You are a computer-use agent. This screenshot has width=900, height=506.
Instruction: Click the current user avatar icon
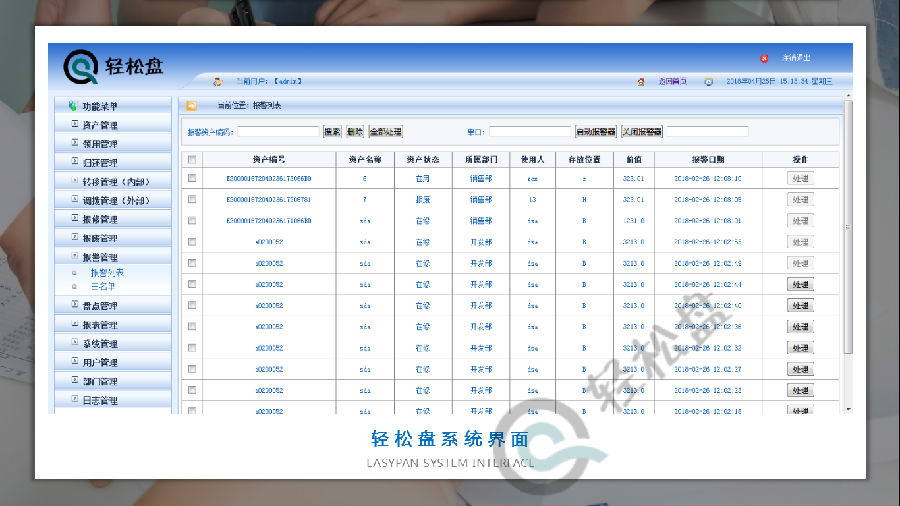(217, 81)
